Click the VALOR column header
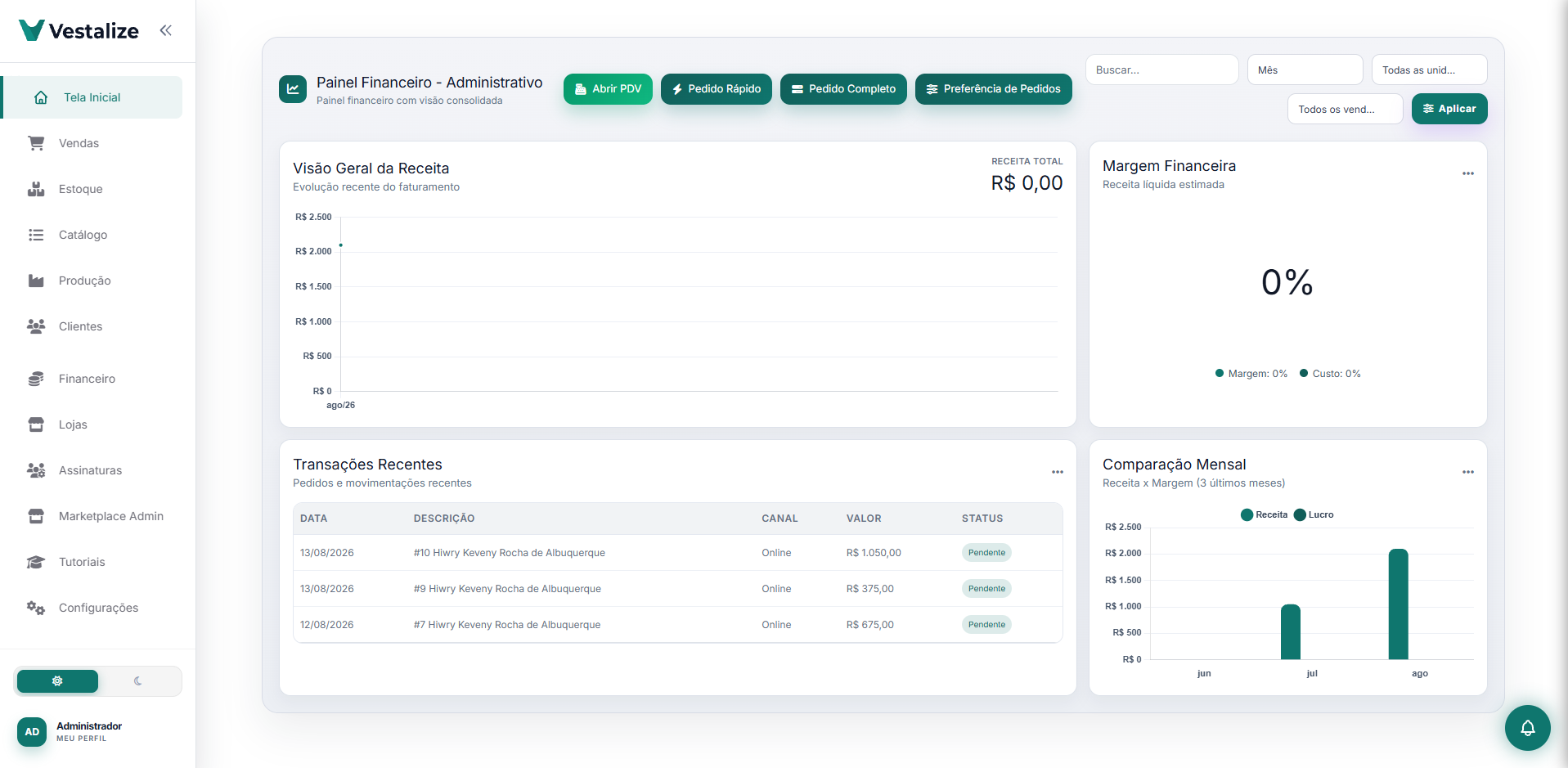The width and height of the screenshot is (1568, 768). point(864,519)
